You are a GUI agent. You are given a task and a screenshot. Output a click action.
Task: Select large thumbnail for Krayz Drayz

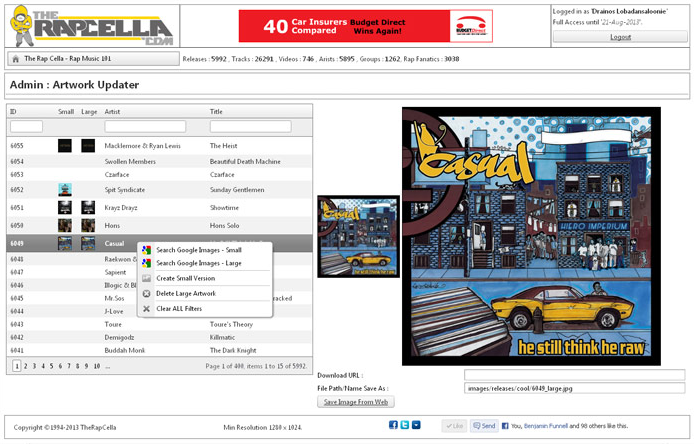tap(88, 208)
